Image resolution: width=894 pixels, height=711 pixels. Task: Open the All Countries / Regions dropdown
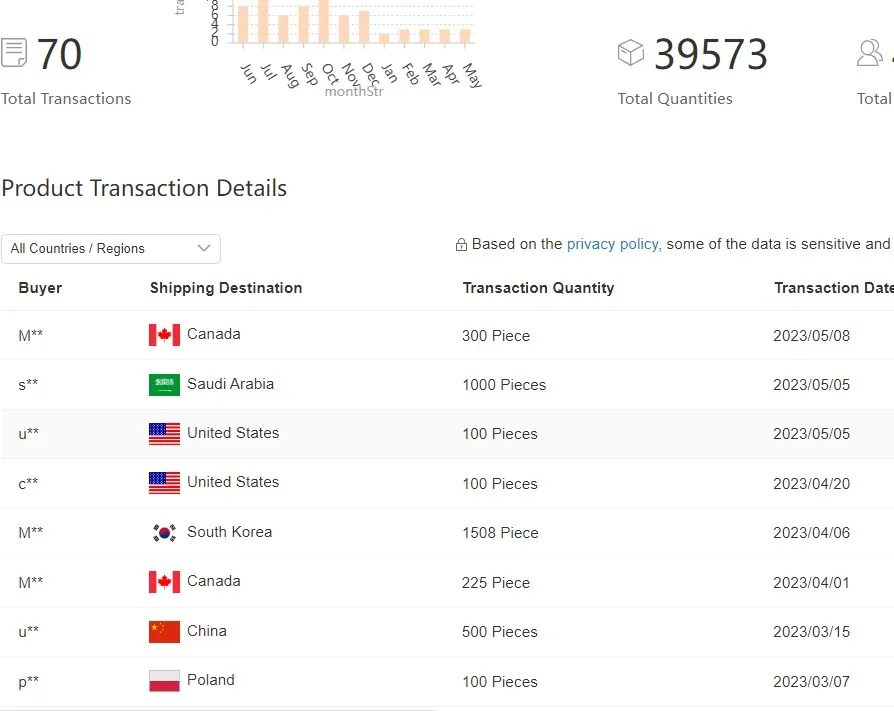[x=111, y=249]
